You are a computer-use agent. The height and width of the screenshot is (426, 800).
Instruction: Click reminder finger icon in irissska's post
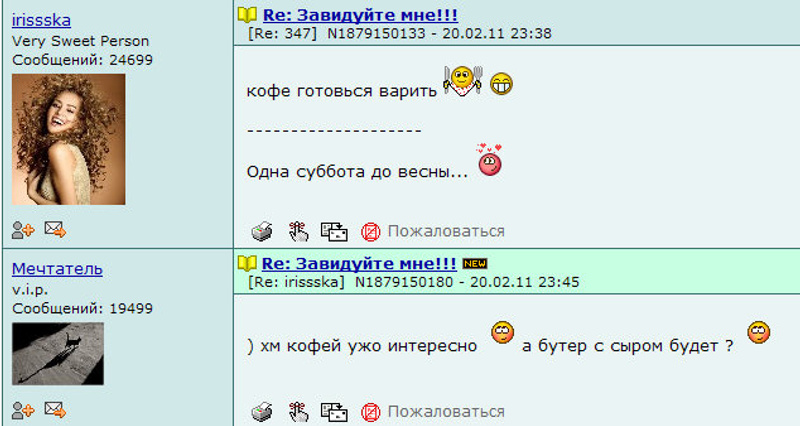pyautogui.click(x=298, y=232)
